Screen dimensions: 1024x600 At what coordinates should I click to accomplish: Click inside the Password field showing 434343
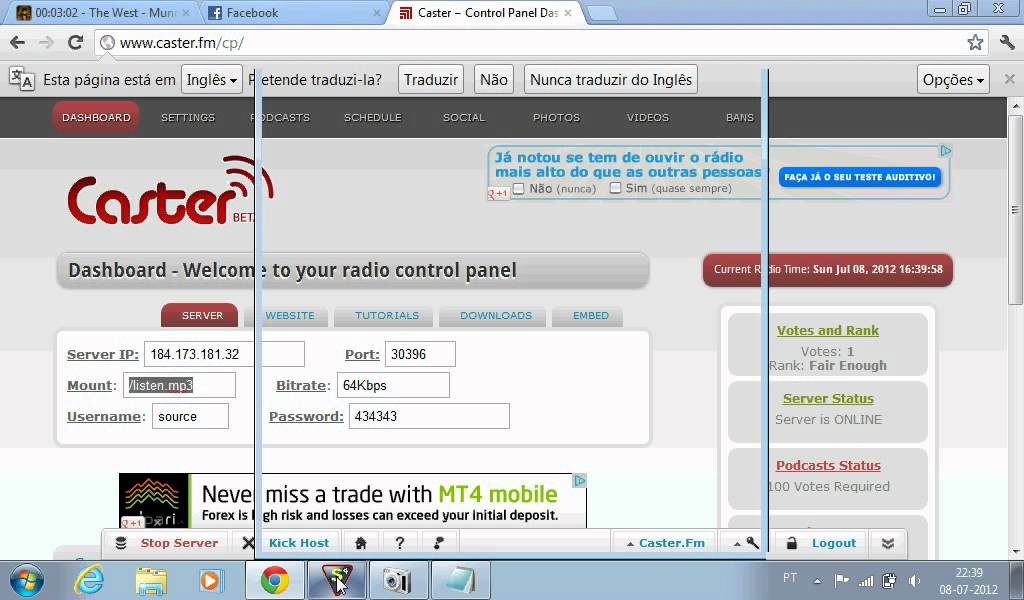click(x=429, y=416)
